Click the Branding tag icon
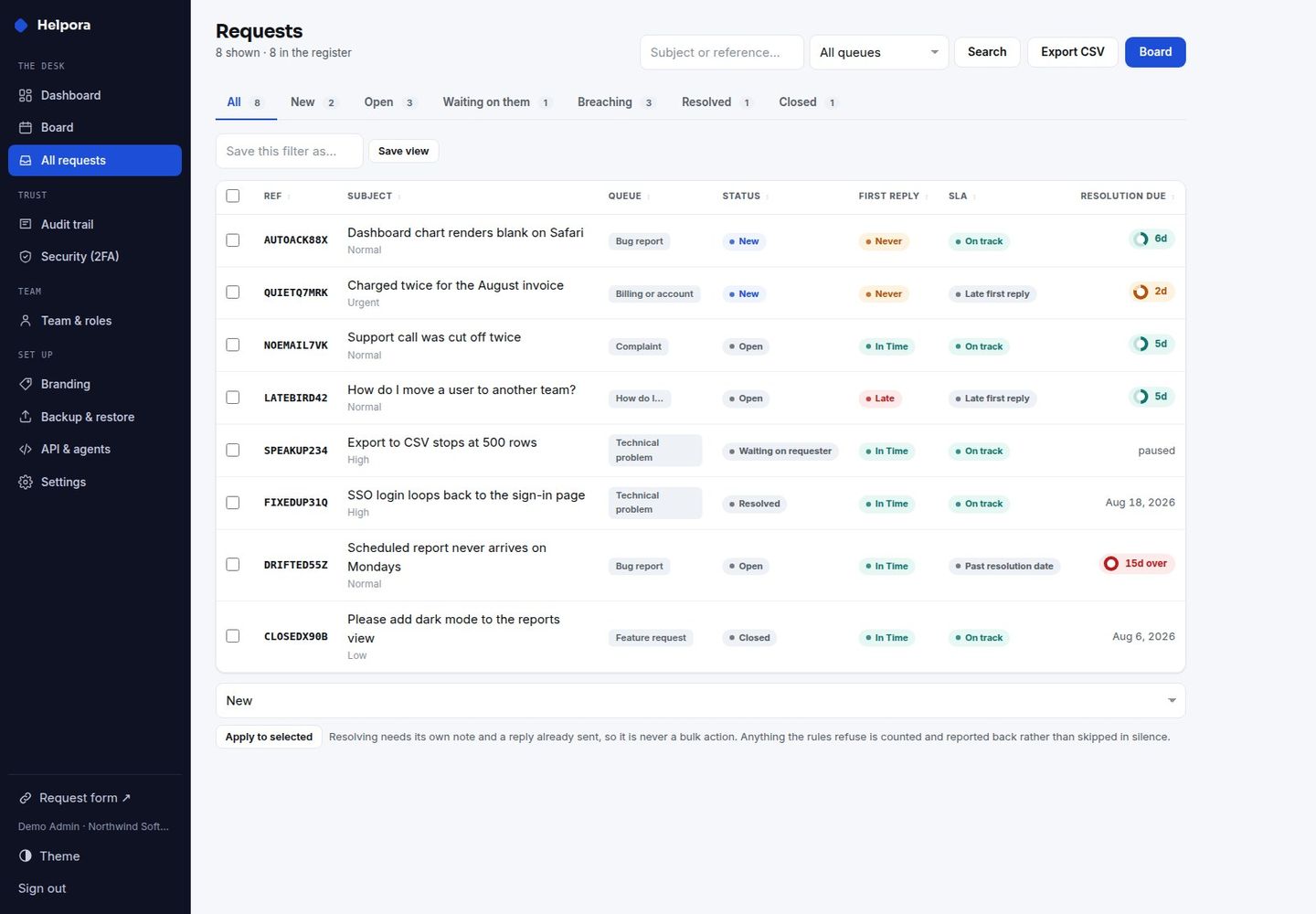The image size is (1316, 914). point(26,384)
